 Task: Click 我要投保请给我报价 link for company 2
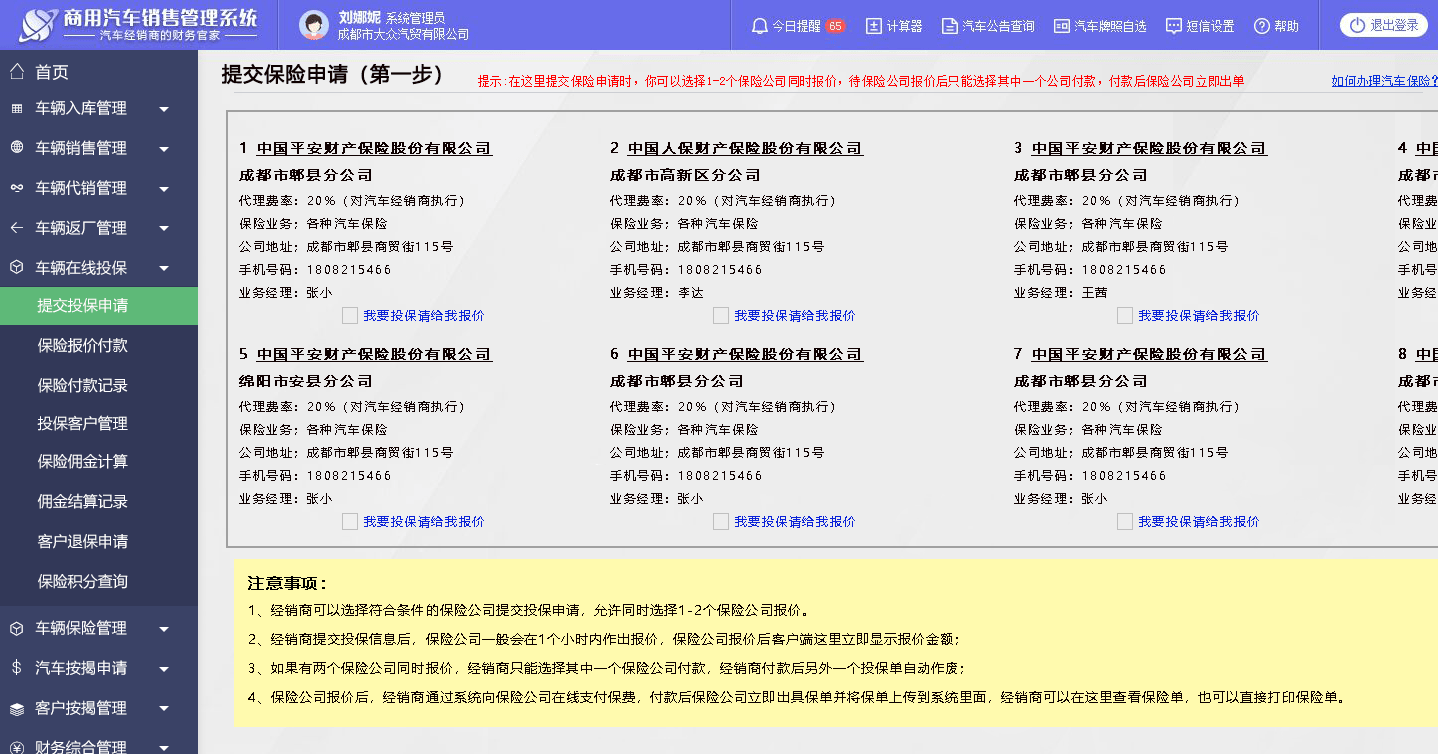point(795,315)
